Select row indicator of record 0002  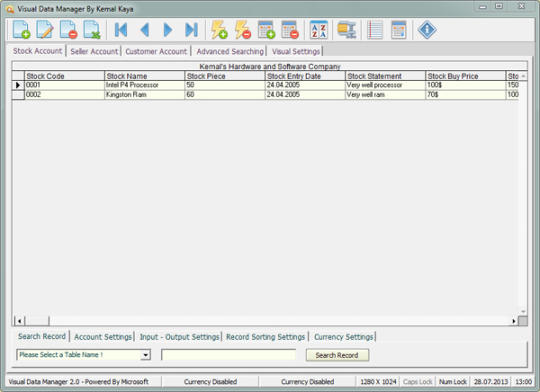[18, 95]
